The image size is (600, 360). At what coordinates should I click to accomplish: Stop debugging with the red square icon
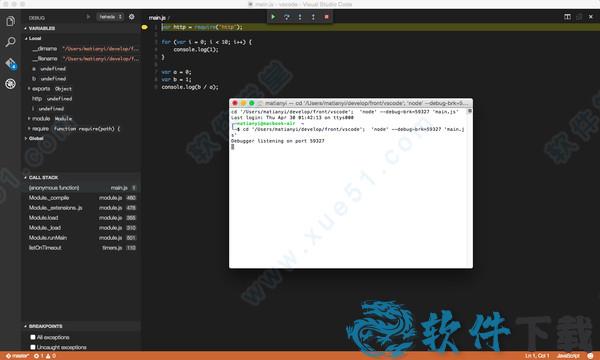[x=326, y=17]
